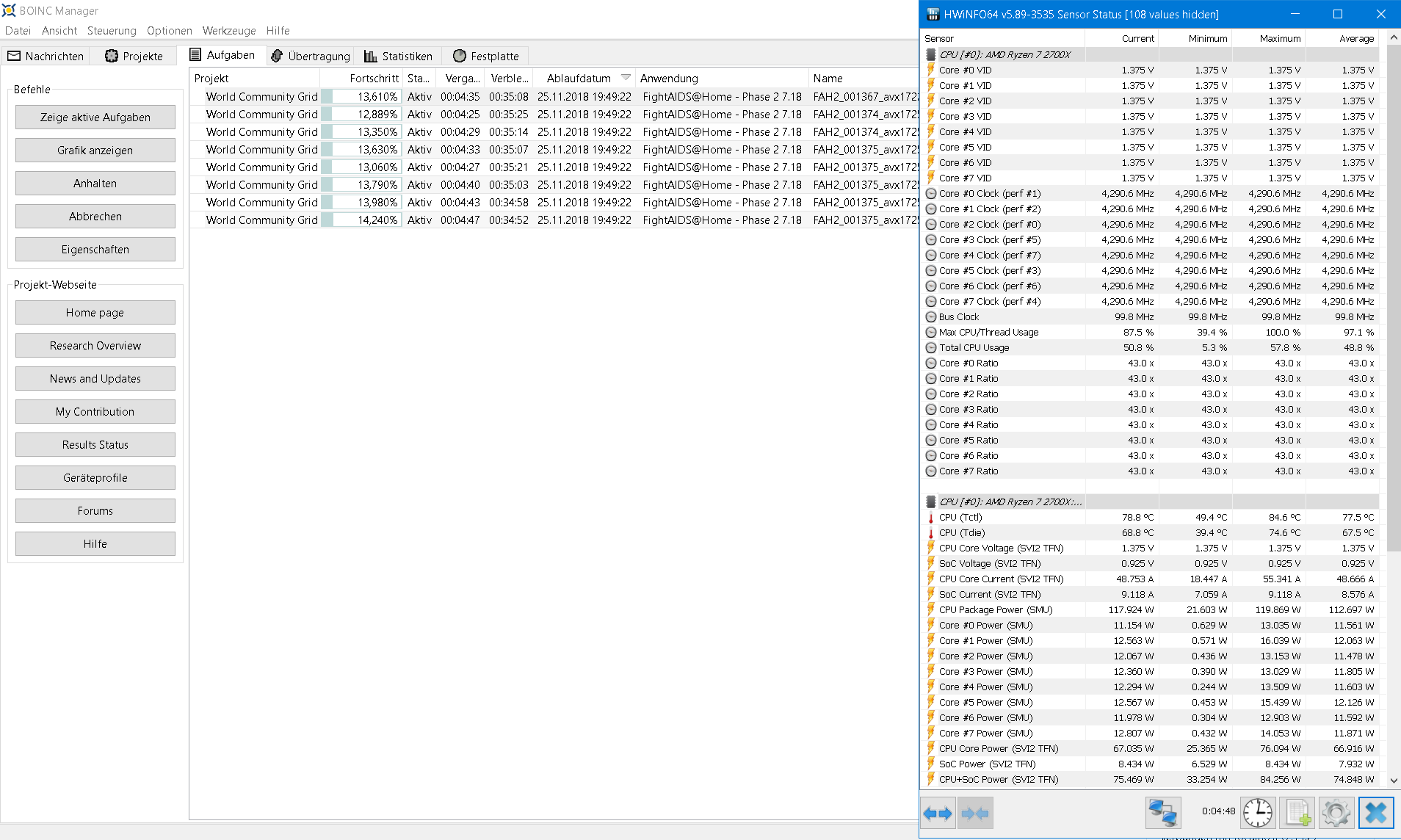This screenshot has width=1401, height=840.
Task: Open the Werkzeuge menu
Action: tap(229, 31)
